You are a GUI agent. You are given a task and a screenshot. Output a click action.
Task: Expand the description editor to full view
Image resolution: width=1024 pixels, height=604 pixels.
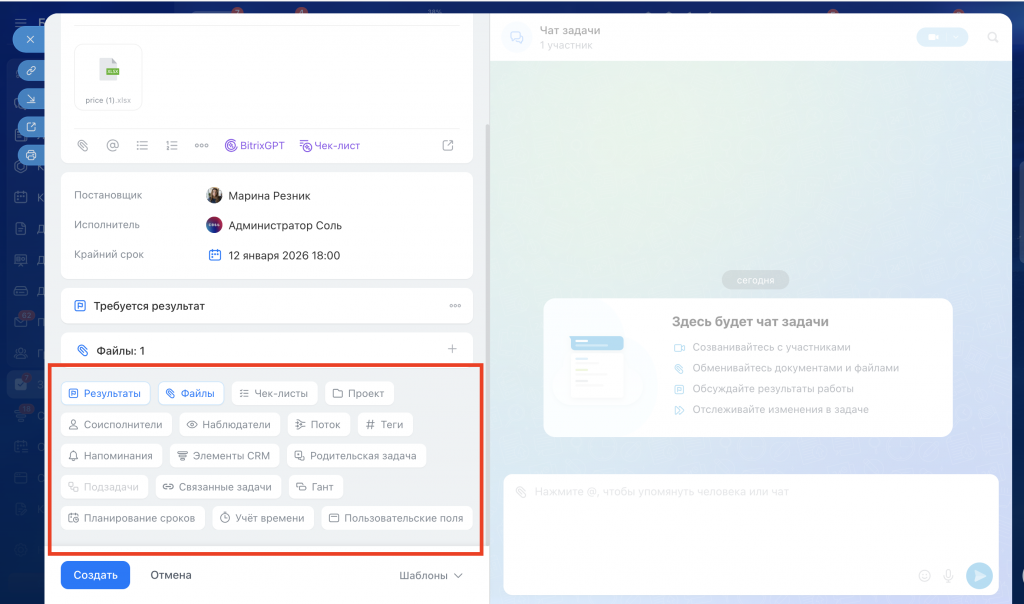coord(448,145)
